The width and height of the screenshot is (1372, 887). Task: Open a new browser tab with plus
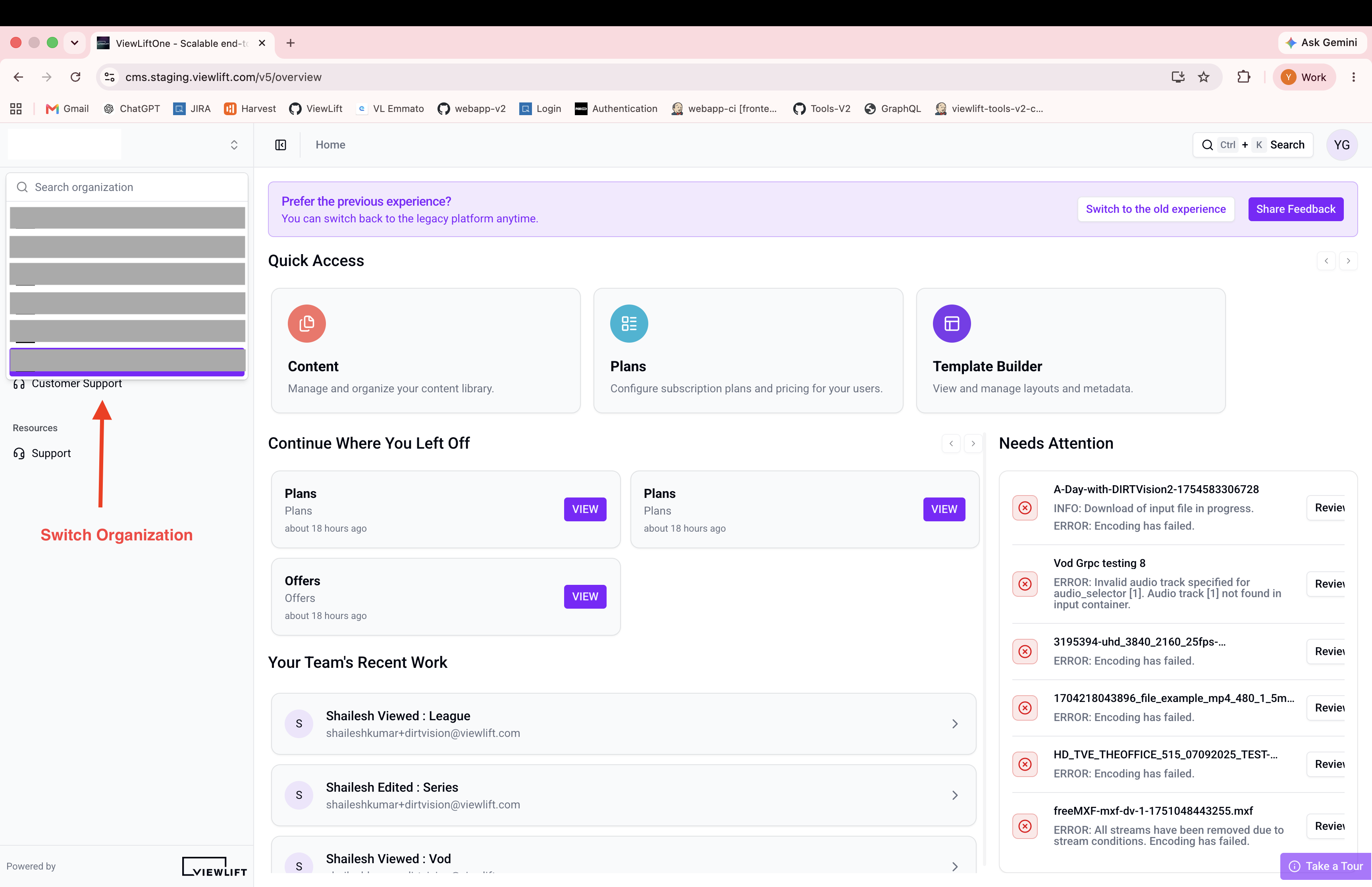tap(291, 43)
